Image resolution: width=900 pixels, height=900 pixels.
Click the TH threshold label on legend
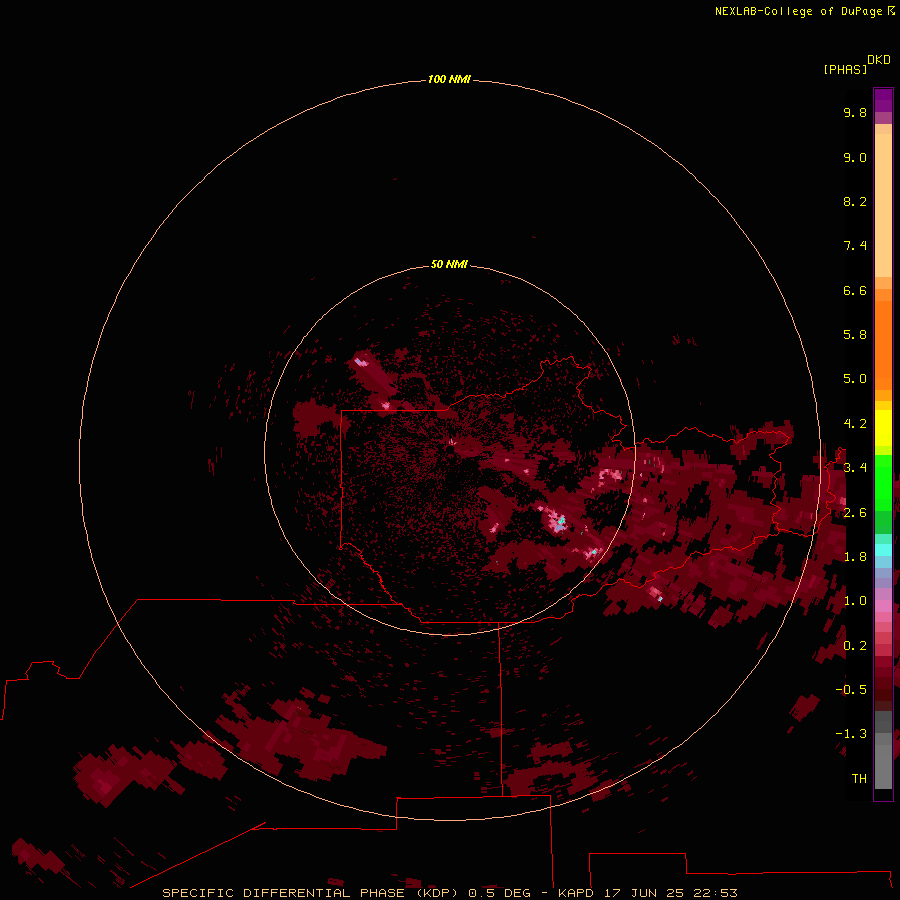(x=859, y=779)
